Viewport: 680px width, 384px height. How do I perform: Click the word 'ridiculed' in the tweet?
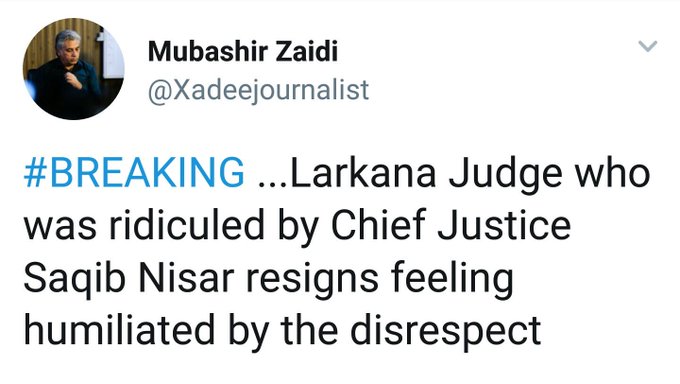(187, 225)
